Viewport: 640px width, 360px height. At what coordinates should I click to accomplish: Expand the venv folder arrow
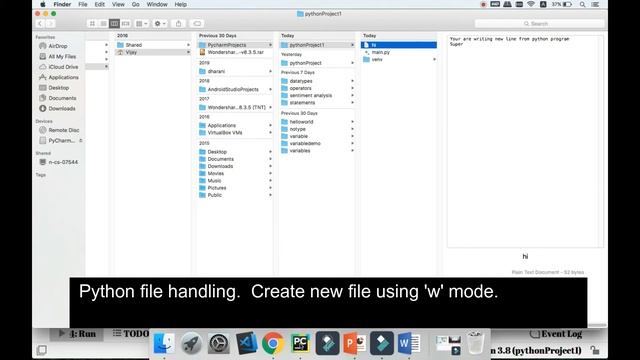[x=434, y=60]
